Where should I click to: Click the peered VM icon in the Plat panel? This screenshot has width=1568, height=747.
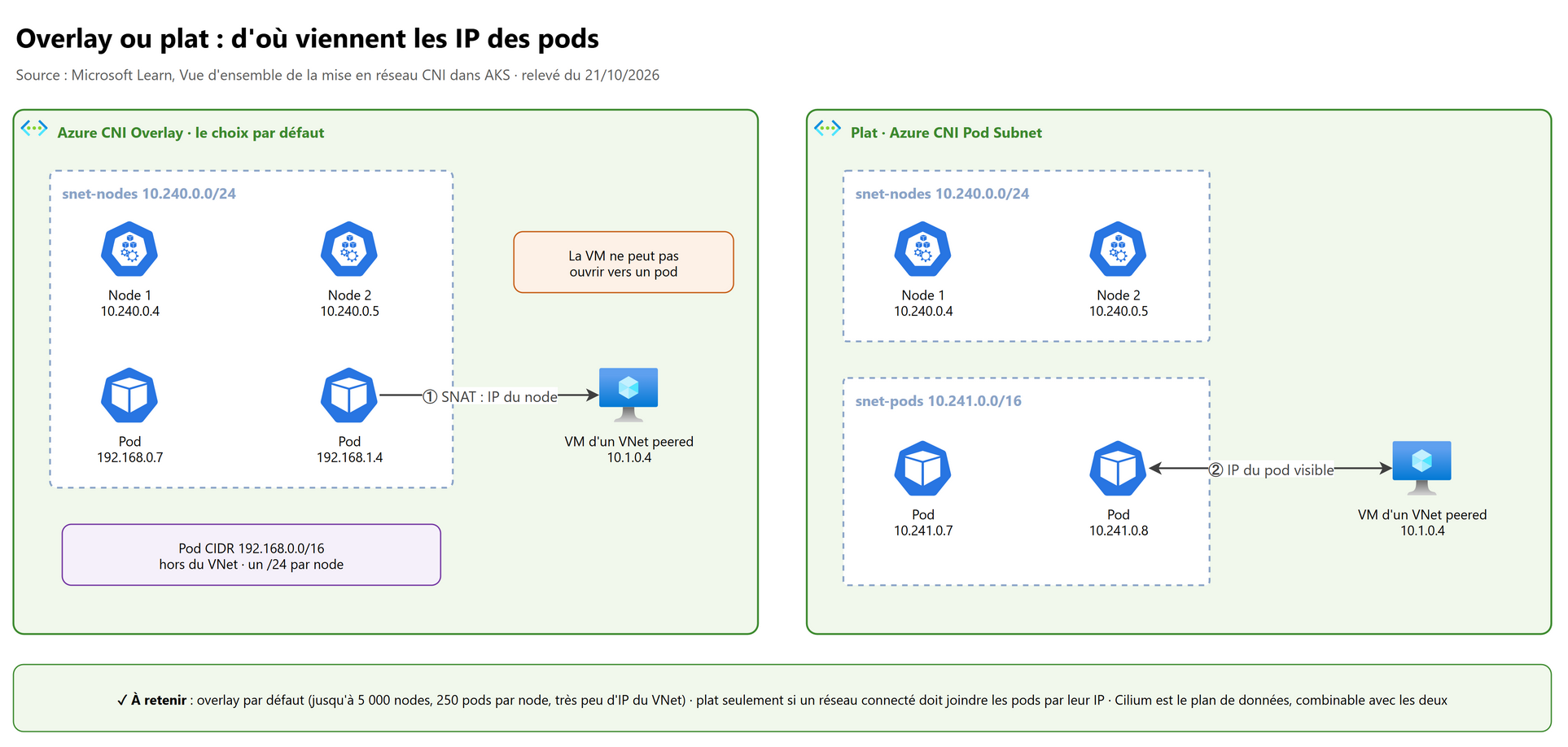1421,468
